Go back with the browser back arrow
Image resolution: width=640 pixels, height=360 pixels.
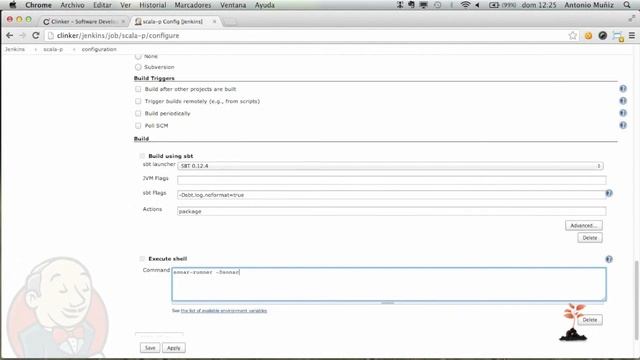click(10, 36)
